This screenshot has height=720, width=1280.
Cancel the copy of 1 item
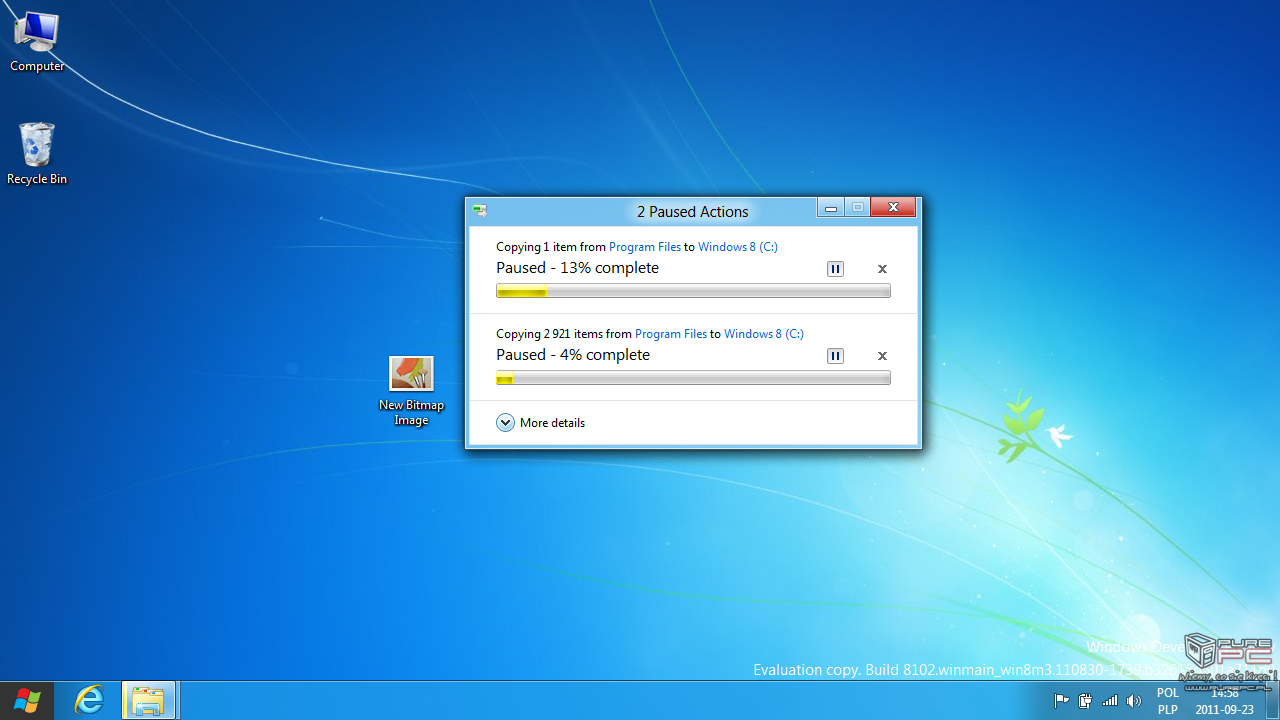[882, 269]
